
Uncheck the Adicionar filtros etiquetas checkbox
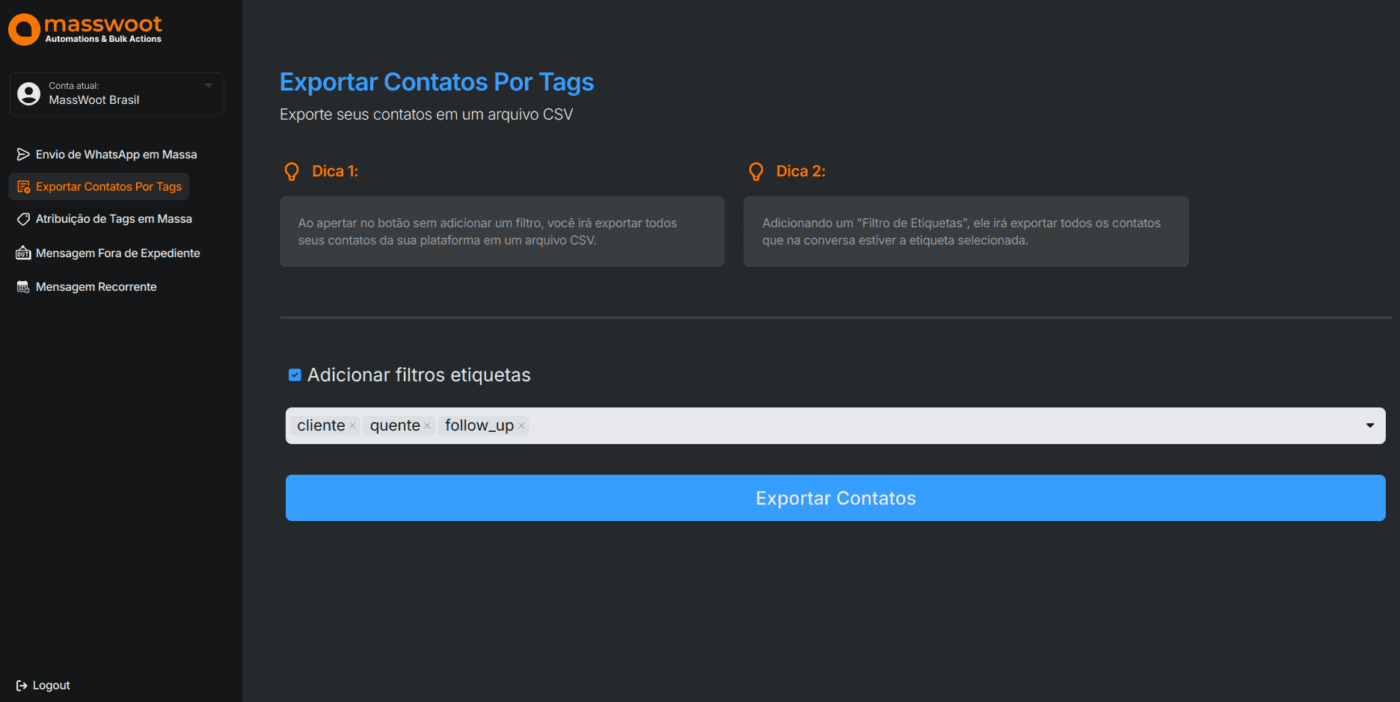295,375
